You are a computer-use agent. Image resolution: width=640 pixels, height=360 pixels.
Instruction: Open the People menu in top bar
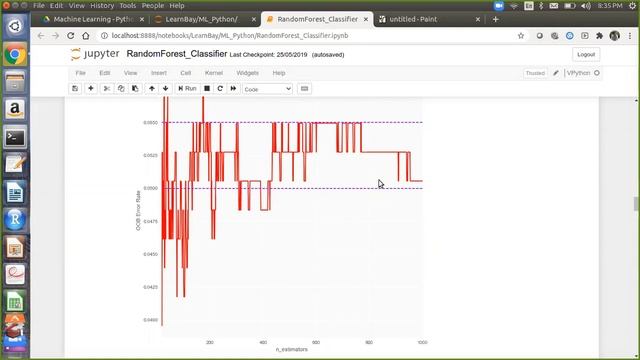coord(153,6)
